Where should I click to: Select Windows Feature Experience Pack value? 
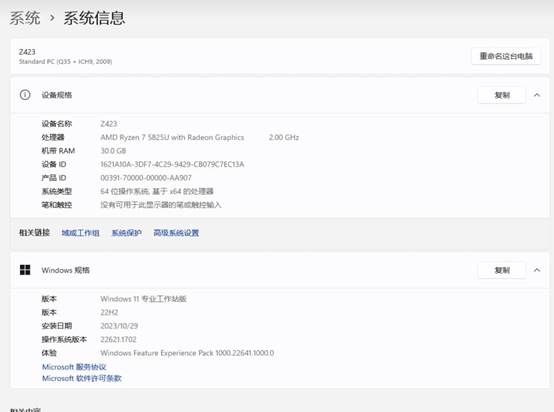coord(187,353)
